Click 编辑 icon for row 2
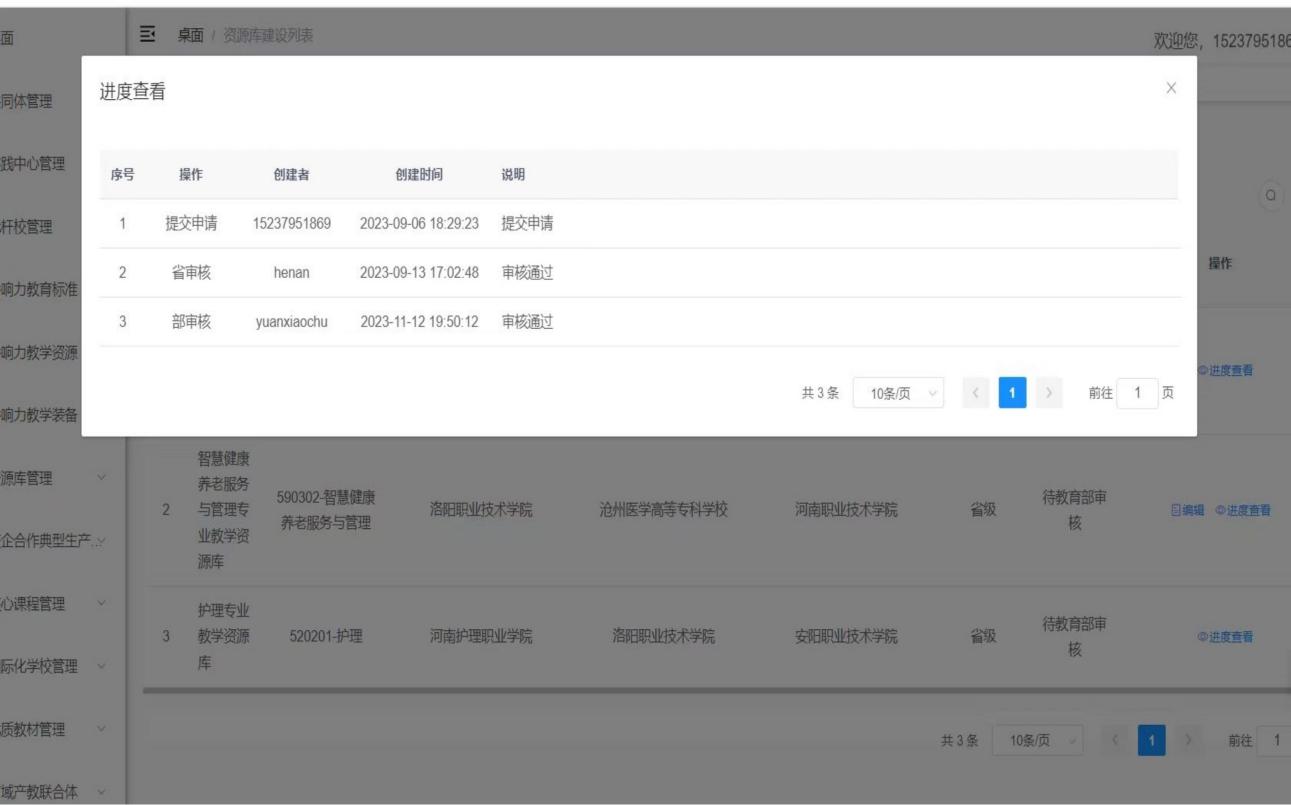This screenshot has height=805, width=1291. coord(1188,510)
